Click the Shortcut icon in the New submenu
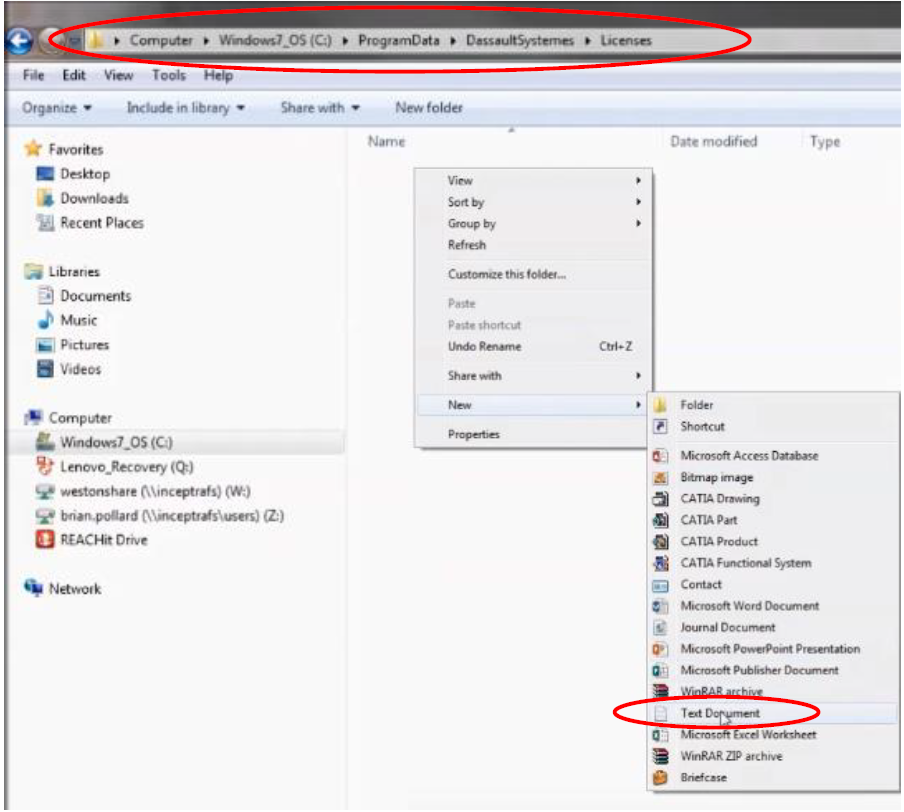This screenshot has height=812, width=904. pos(661,426)
